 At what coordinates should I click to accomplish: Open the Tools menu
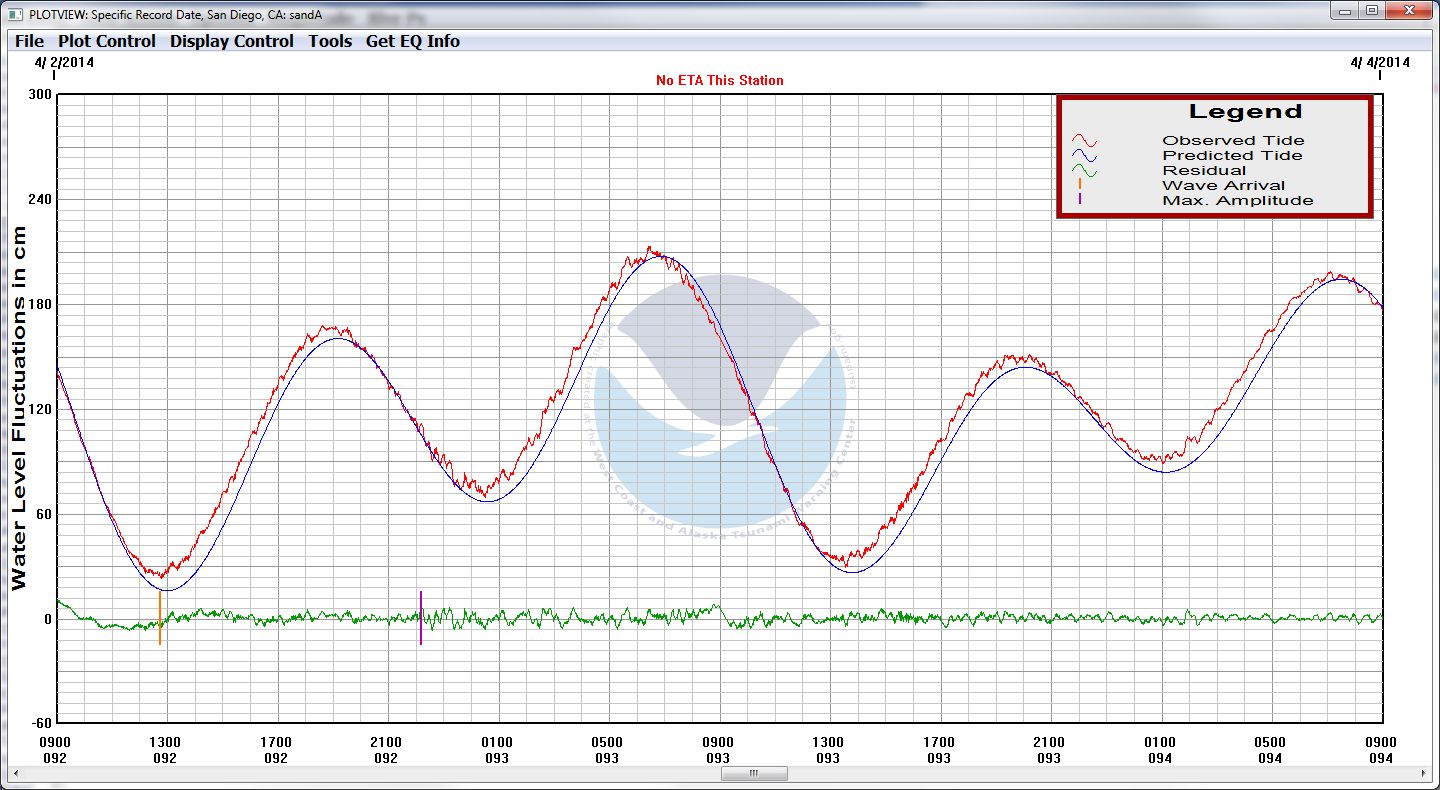tap(330, 41)
